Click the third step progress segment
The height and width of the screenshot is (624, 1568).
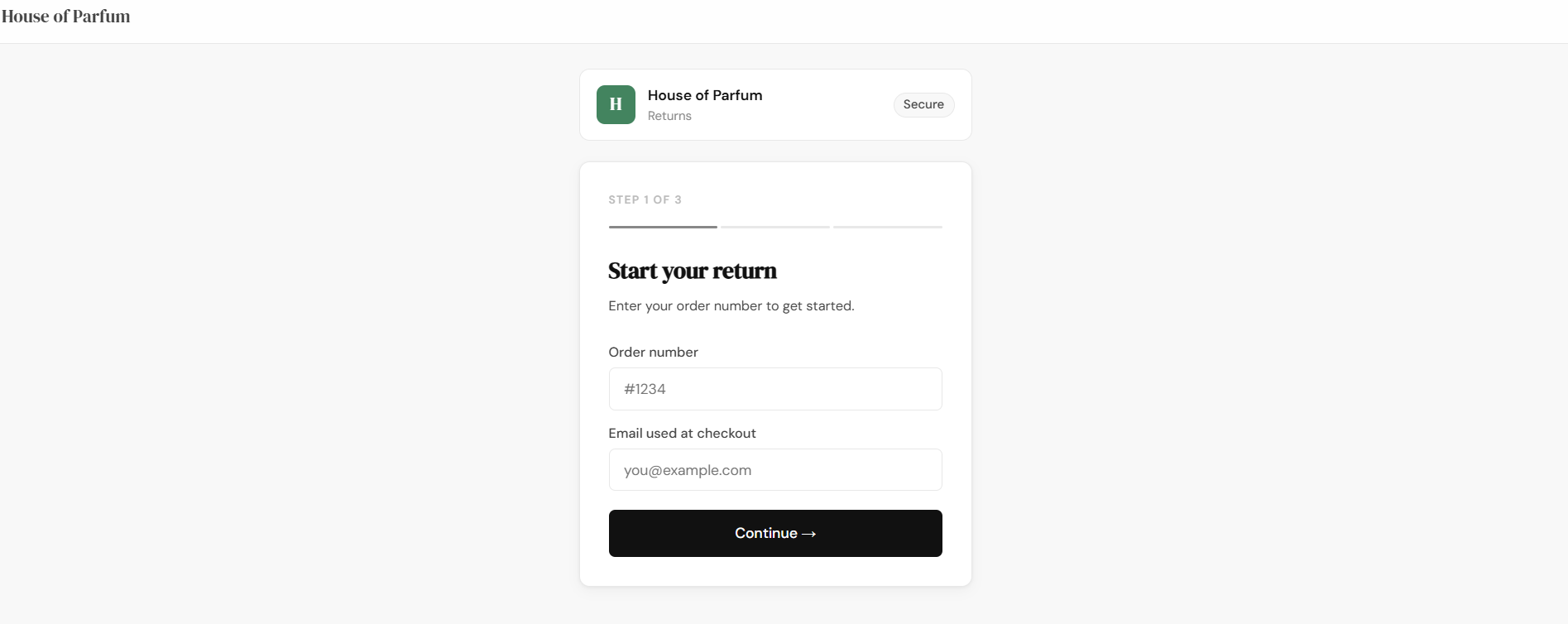[886, 226]
